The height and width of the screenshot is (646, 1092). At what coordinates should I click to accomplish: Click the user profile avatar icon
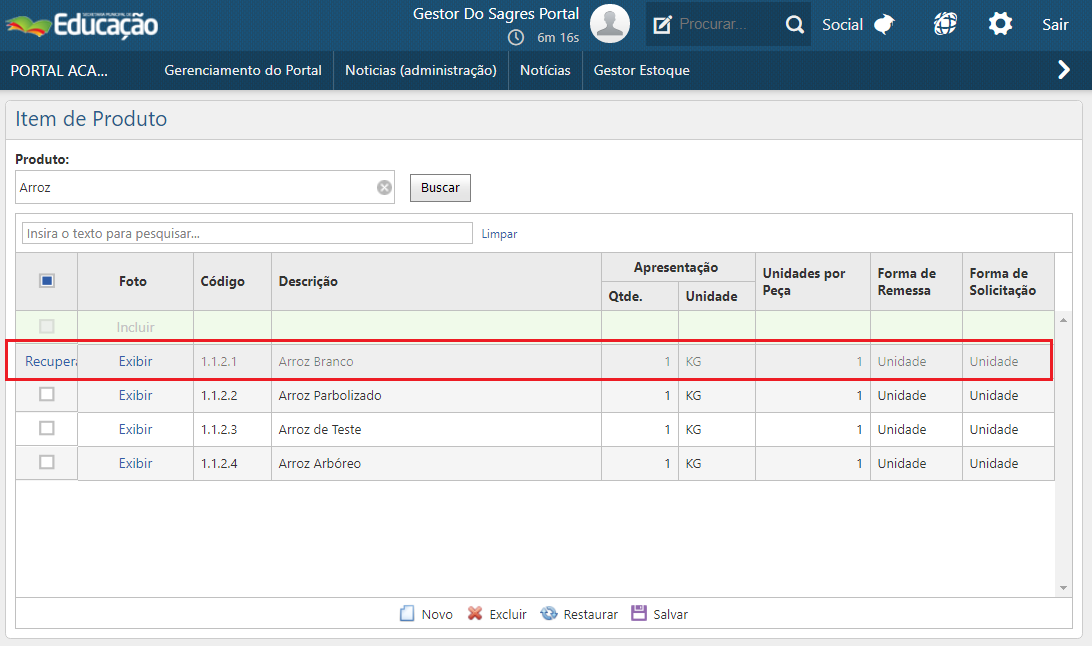pyautogui.click(x=610, y=24)
